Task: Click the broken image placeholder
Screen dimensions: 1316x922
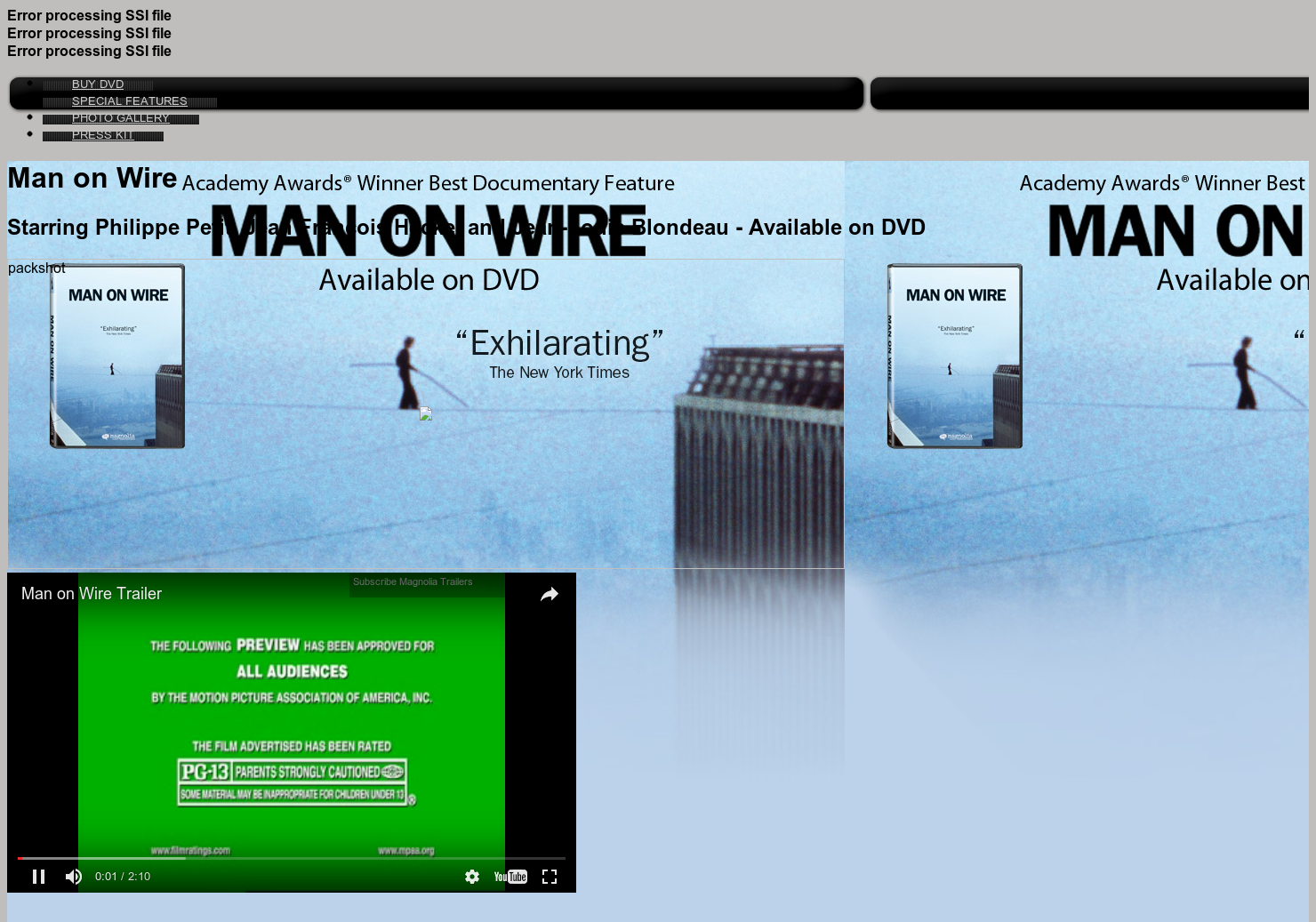Action: click(426, 414)
